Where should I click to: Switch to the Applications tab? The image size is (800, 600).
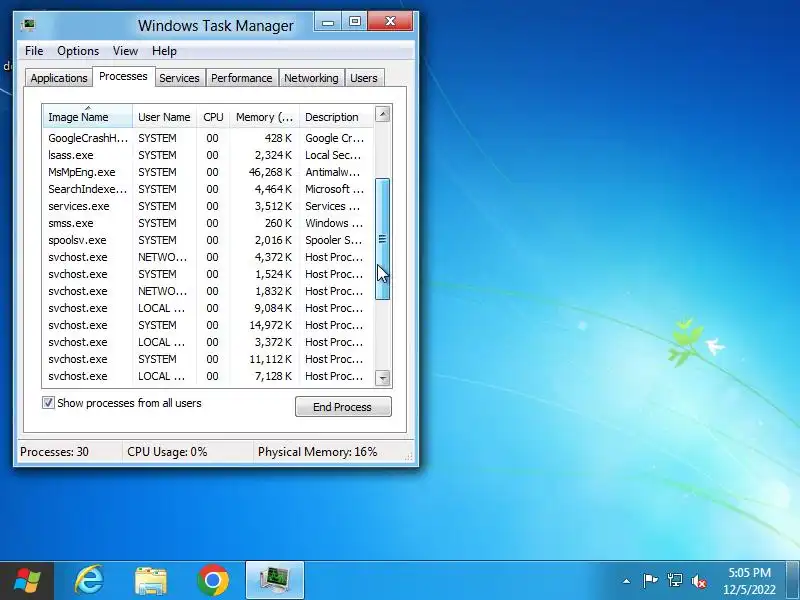coord(59,78)
